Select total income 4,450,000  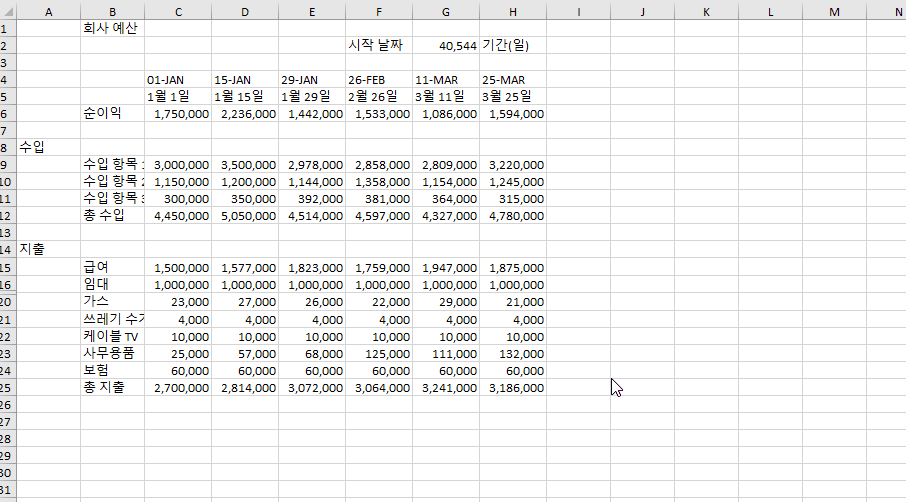[x=178, y=215]
